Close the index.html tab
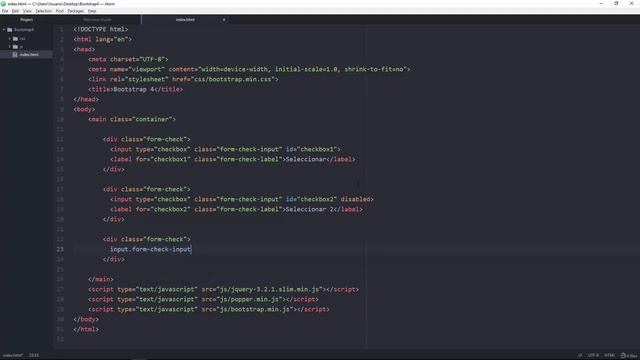This screenshot has height=360, width=640. [224, 20]
